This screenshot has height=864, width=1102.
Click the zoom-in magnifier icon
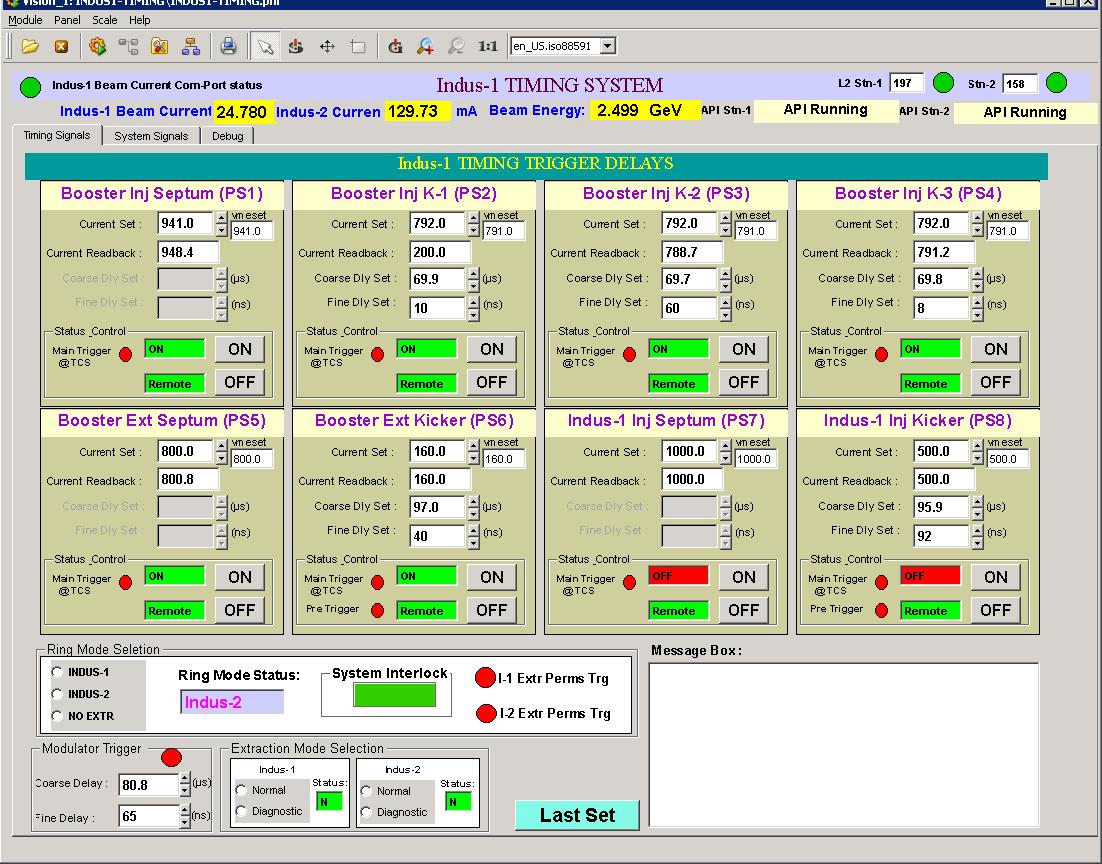point(425,46)
